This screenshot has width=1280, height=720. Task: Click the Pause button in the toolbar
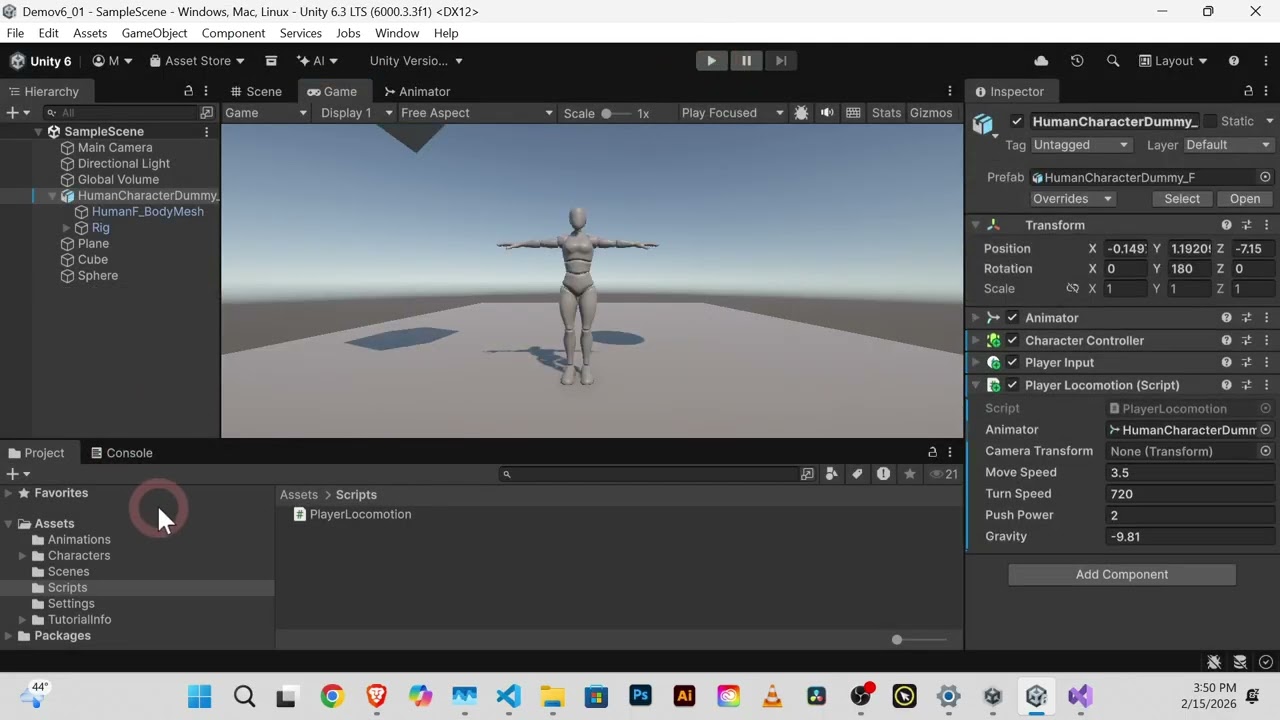pyautogui.click(x=746, y=61)
